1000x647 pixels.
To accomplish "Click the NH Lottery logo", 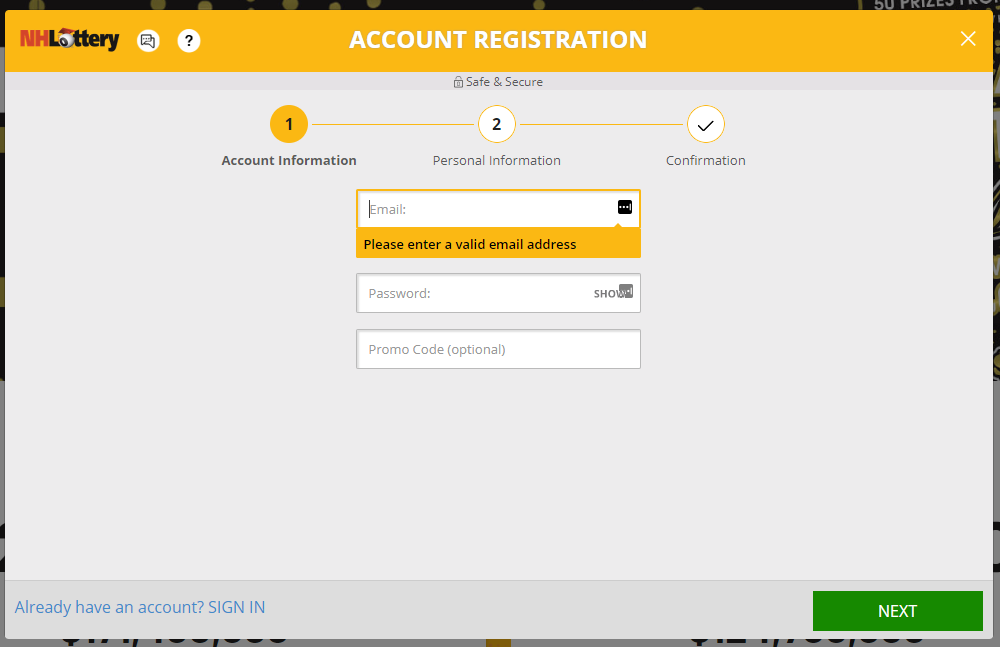I will pyautogui.click(x=69, y=40).
